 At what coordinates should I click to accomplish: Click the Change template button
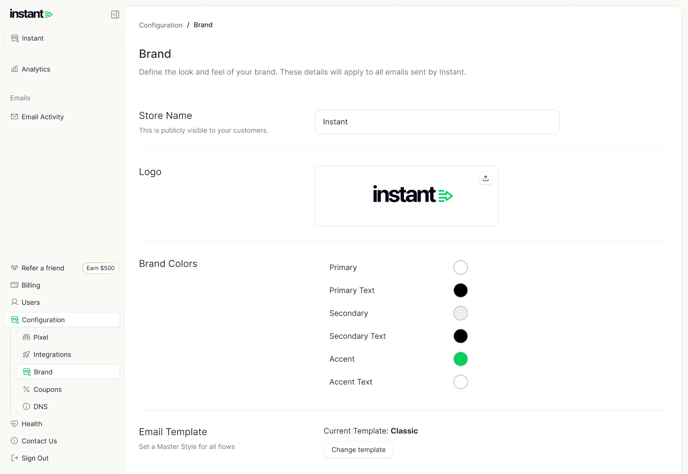(358, 449)
